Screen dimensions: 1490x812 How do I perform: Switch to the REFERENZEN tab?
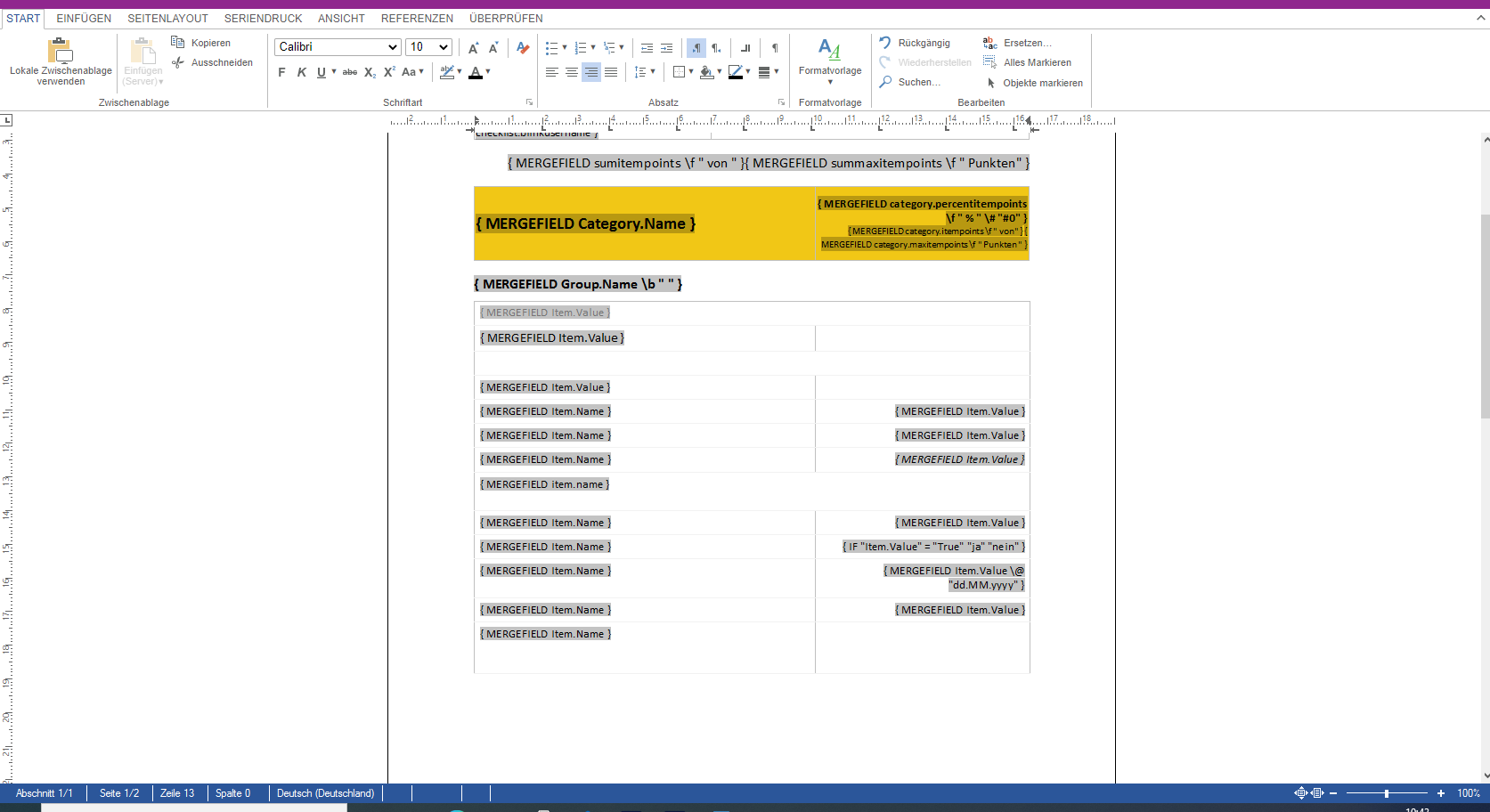click(417, 18)
